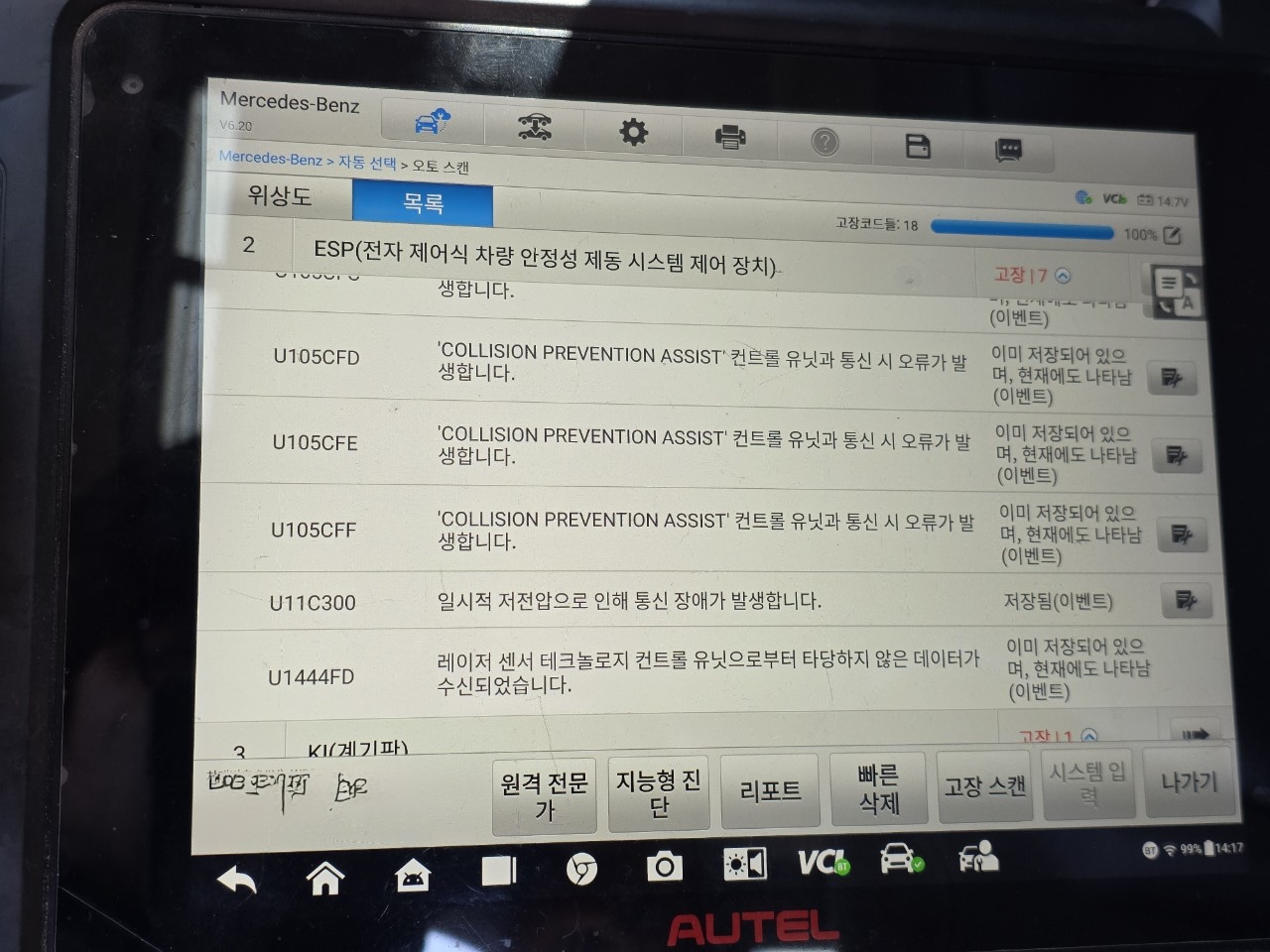Select the 목록 tab
The image size is (1270, 952).
click(x=423, y=203)
